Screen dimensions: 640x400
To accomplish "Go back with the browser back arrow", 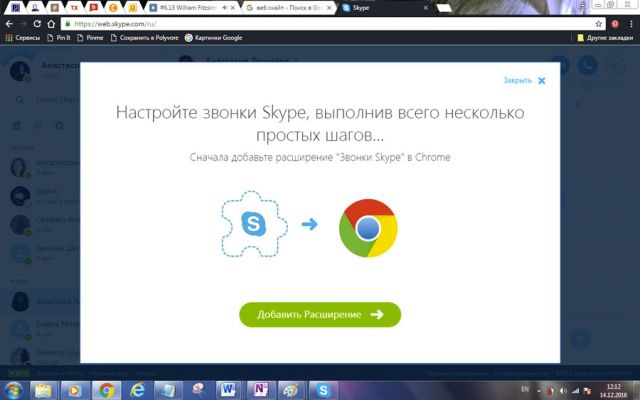I will [9, 24].
